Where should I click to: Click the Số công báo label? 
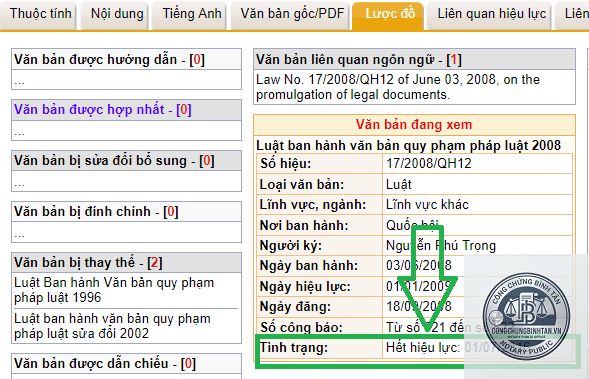point(301,327)
